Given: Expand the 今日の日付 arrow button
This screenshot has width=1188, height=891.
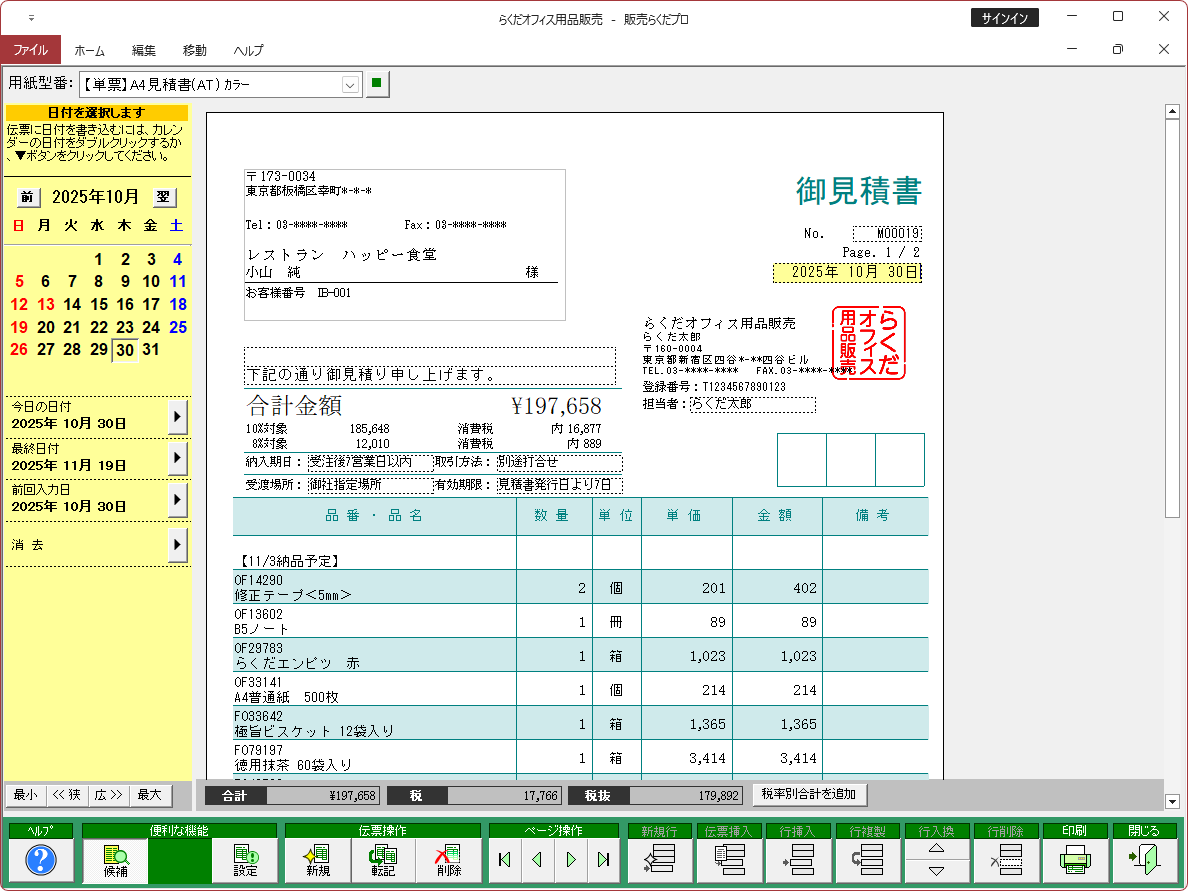Looking at the screenshot, I should [x=177, y=416].
